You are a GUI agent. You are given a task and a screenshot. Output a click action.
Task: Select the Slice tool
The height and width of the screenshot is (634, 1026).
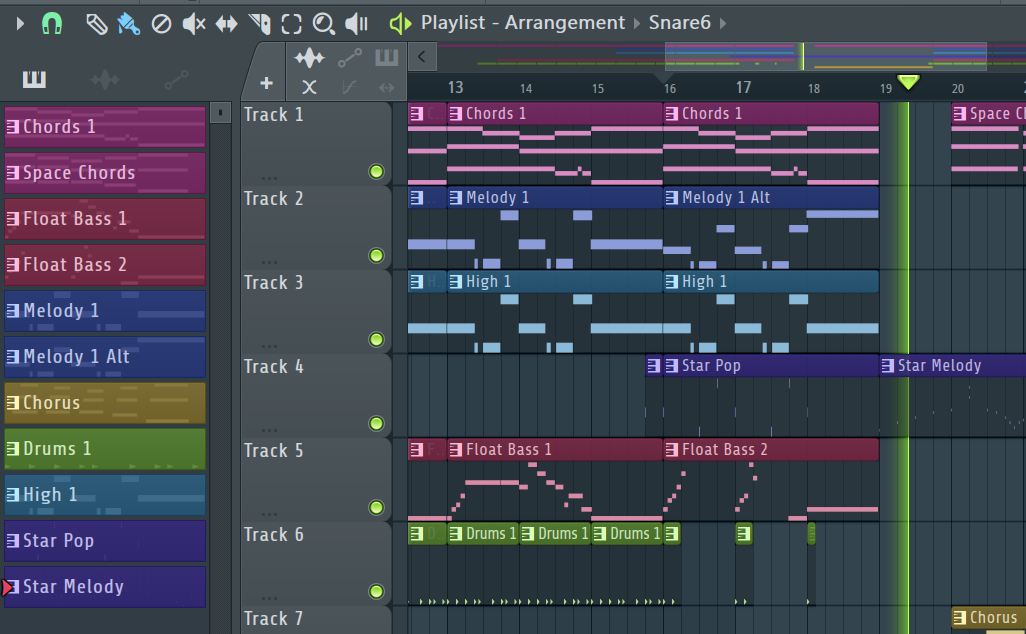tap(259, 22)
